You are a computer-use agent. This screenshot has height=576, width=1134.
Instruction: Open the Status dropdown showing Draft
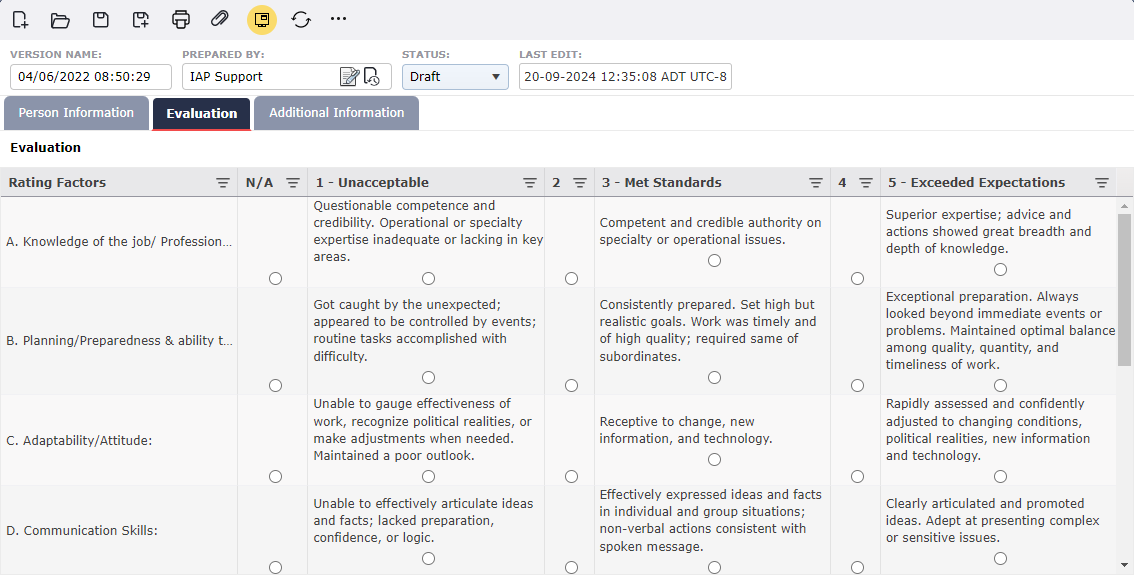[455, 77]
